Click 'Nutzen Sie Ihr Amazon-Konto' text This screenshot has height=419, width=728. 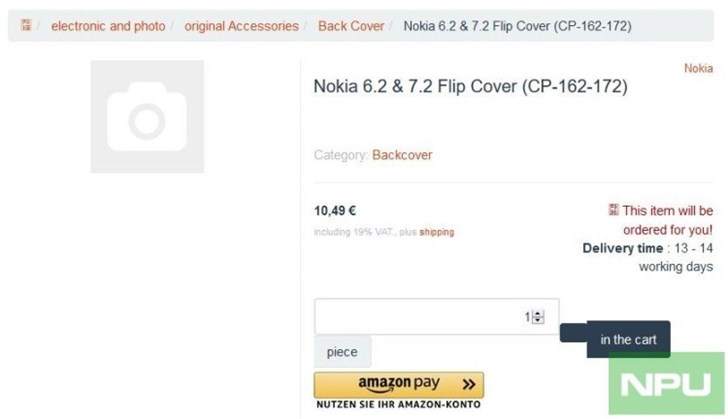coord(398,405)
